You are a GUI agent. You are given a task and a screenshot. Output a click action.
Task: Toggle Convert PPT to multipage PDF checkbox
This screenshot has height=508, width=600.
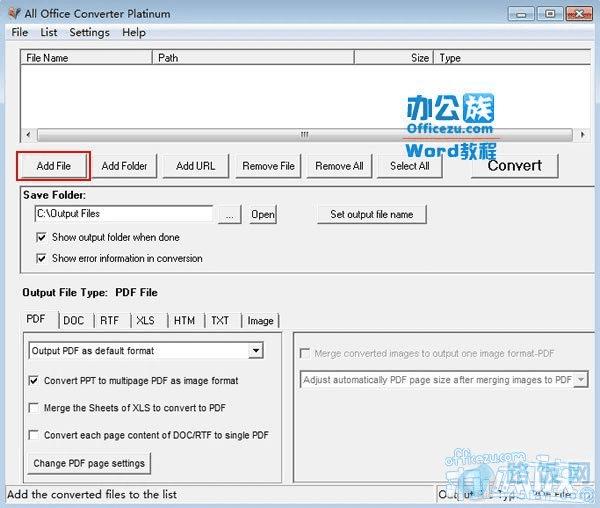coord(34,380)
